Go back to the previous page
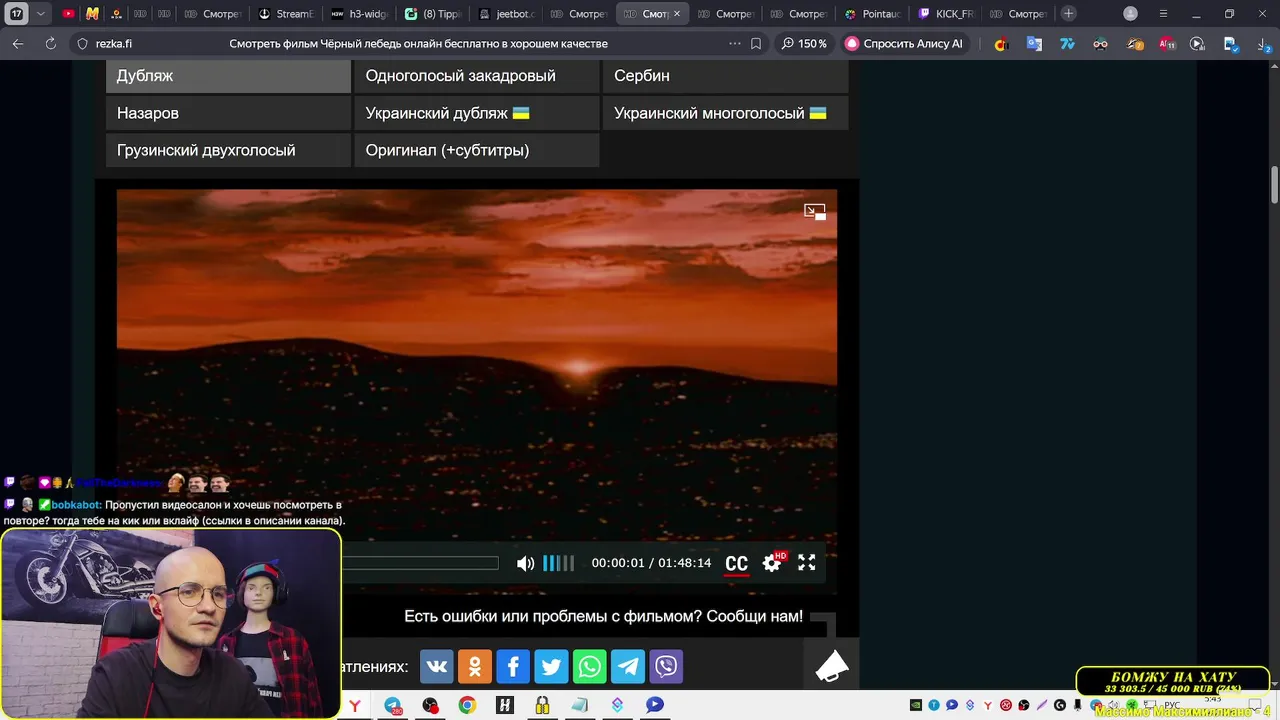 tap(18, 44)
